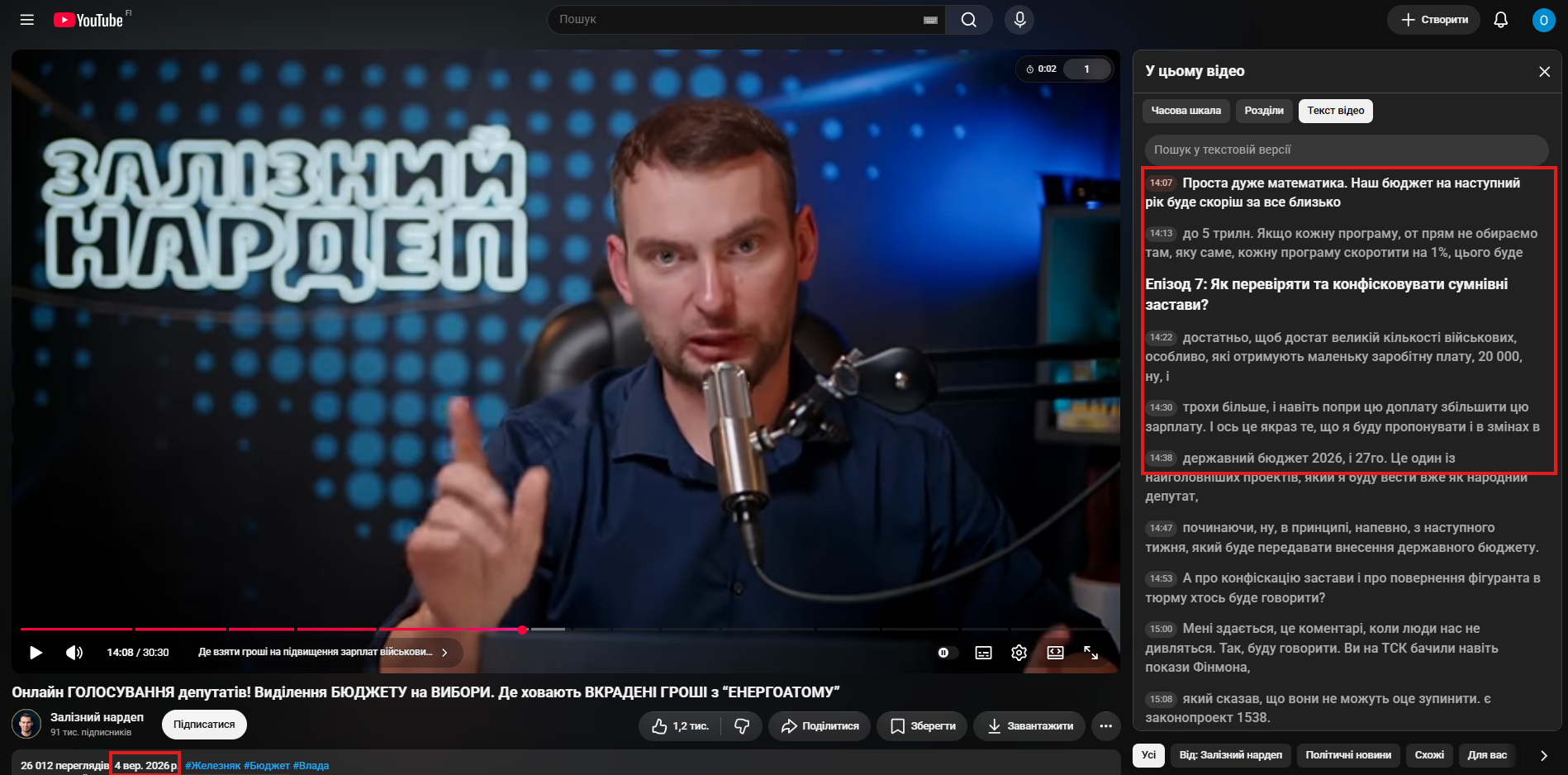1568x775 pixels.
Task: Click the Завантажити download button
Action: (1029, 726)
